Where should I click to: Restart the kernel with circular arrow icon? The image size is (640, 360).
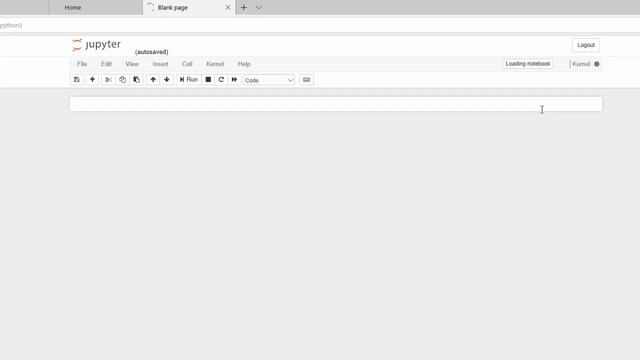(x=221, y=80)
